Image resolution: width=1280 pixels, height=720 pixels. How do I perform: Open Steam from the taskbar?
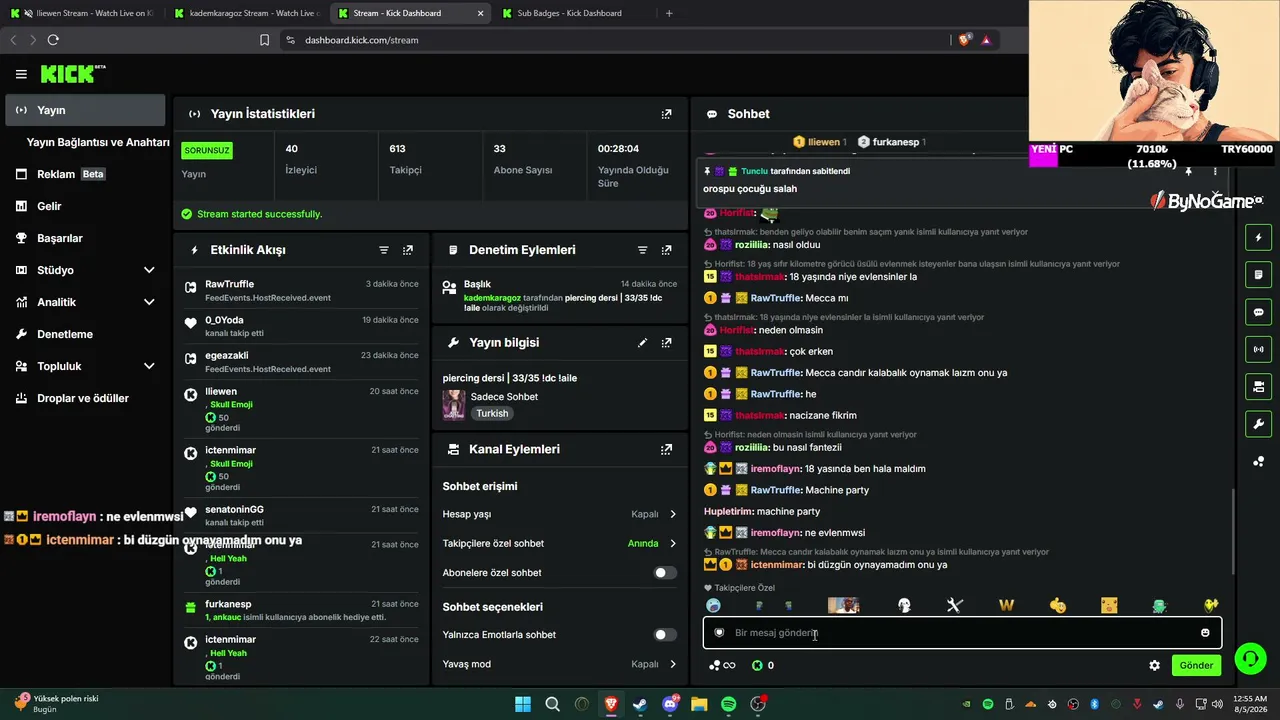tap(640, 704)
